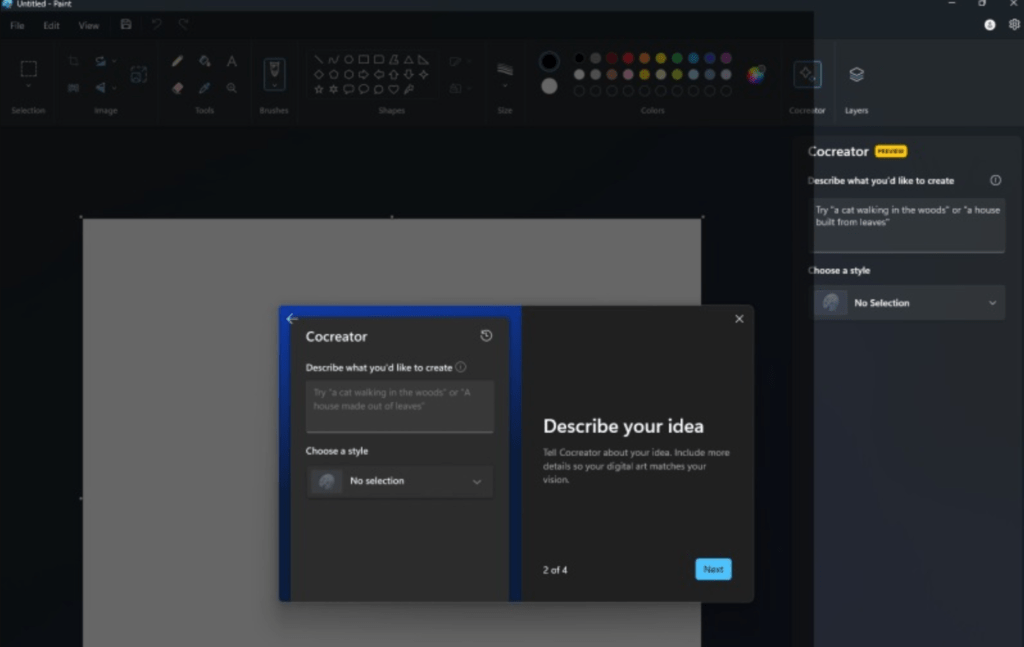Pick the Rectangle shape
Screen dimensions: 1024x647
tap(364, 59)
